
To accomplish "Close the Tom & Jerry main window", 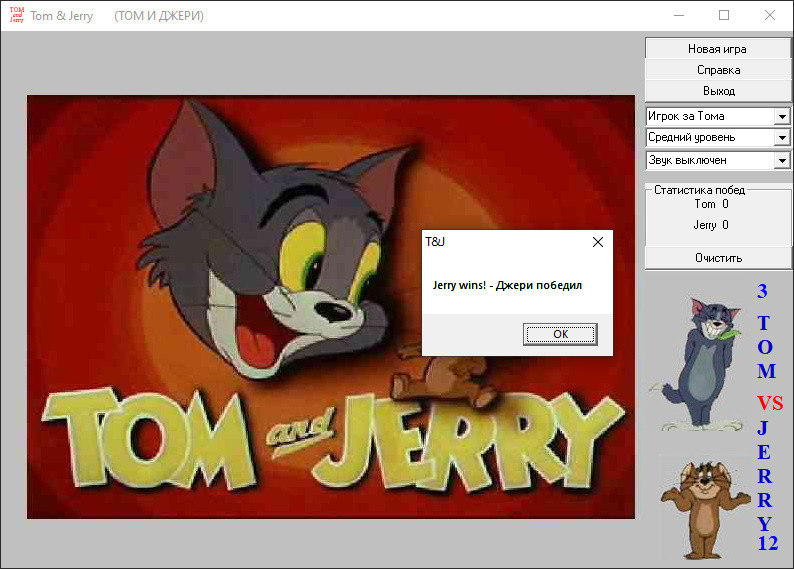I will coord(770,15).
